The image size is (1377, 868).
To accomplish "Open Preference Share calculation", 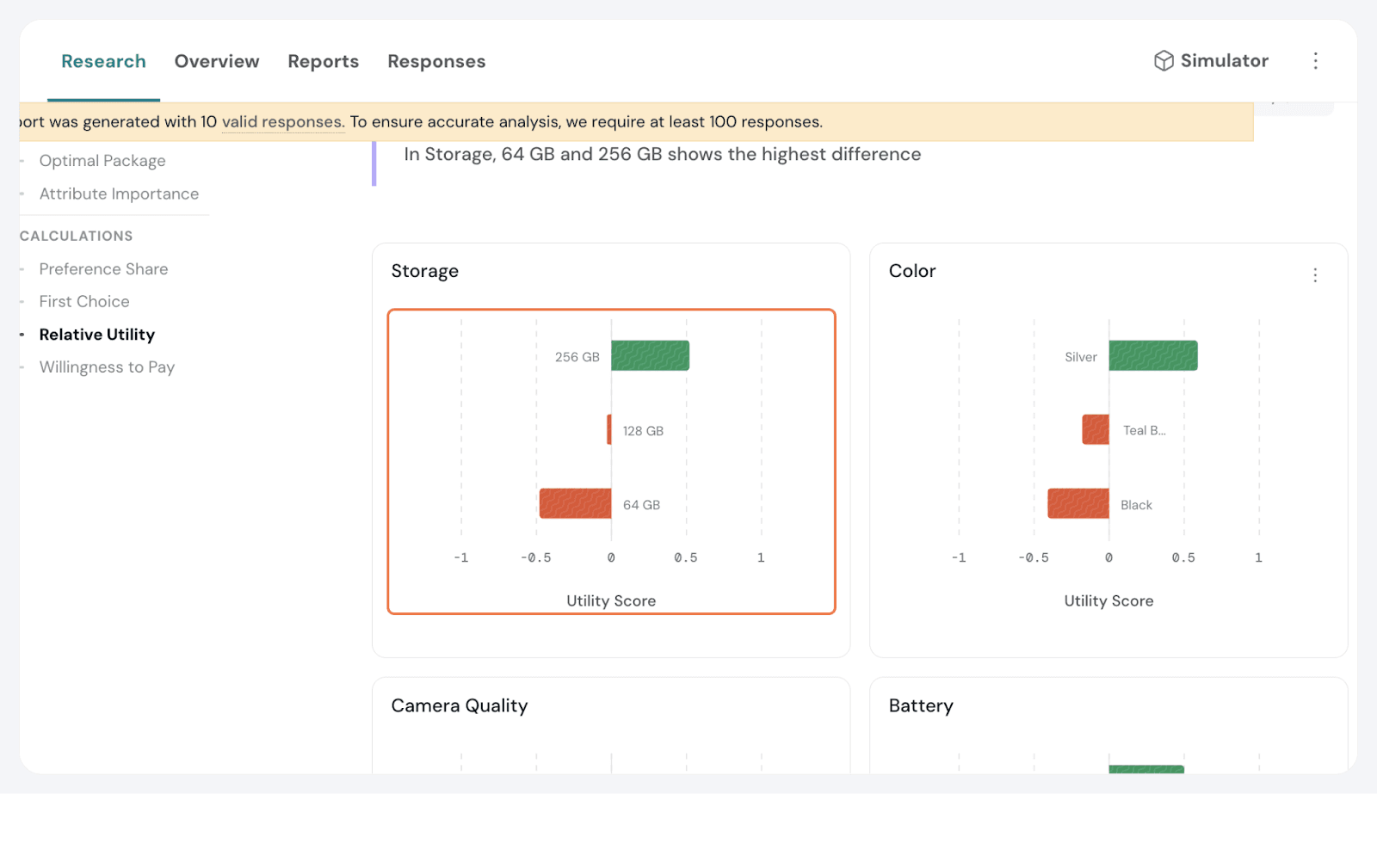I will click(x=103, y=269).
